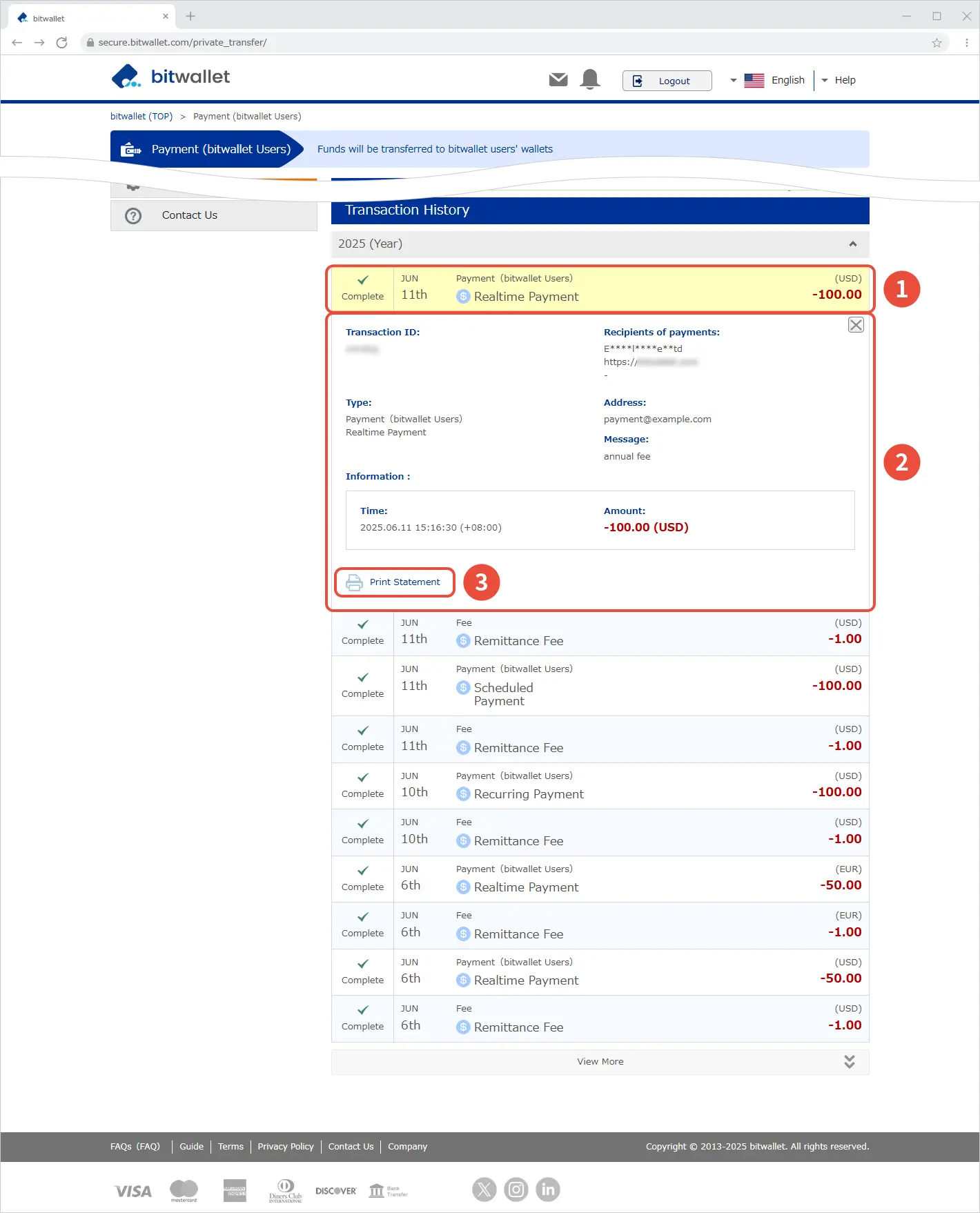Click the payment@example.com address text
980x1213 pixels.
click(x=657, y=420)
